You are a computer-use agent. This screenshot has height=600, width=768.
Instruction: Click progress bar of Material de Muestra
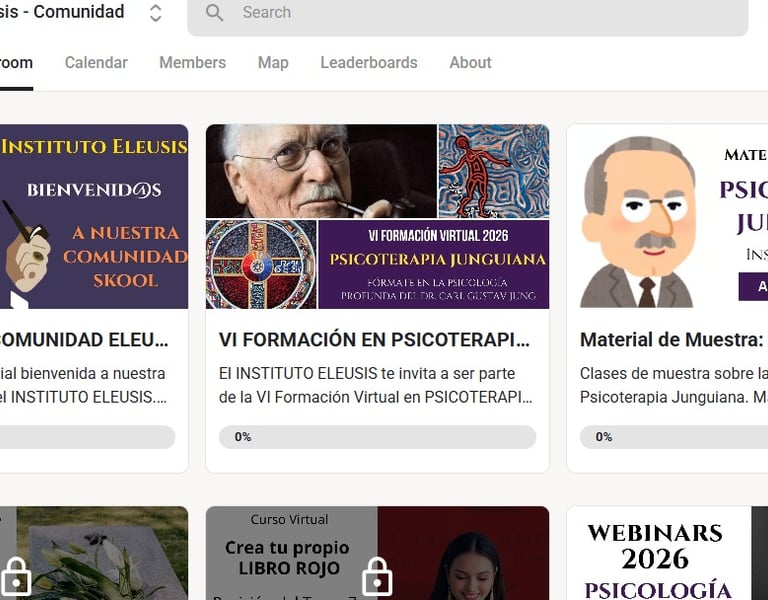pyautogui.click(x=674, y=437)
